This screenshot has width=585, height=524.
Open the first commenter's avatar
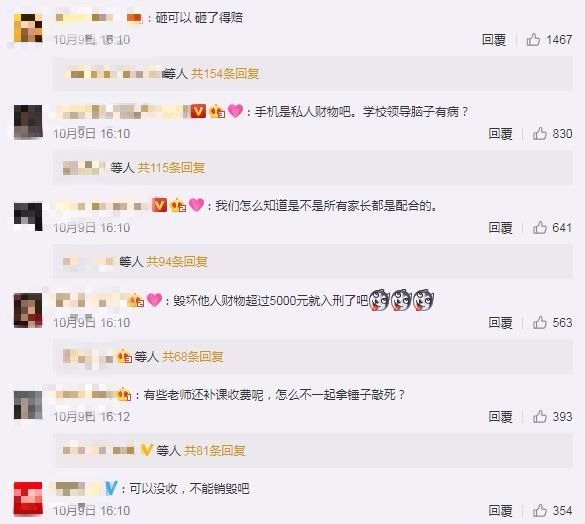tap(28, 28)
